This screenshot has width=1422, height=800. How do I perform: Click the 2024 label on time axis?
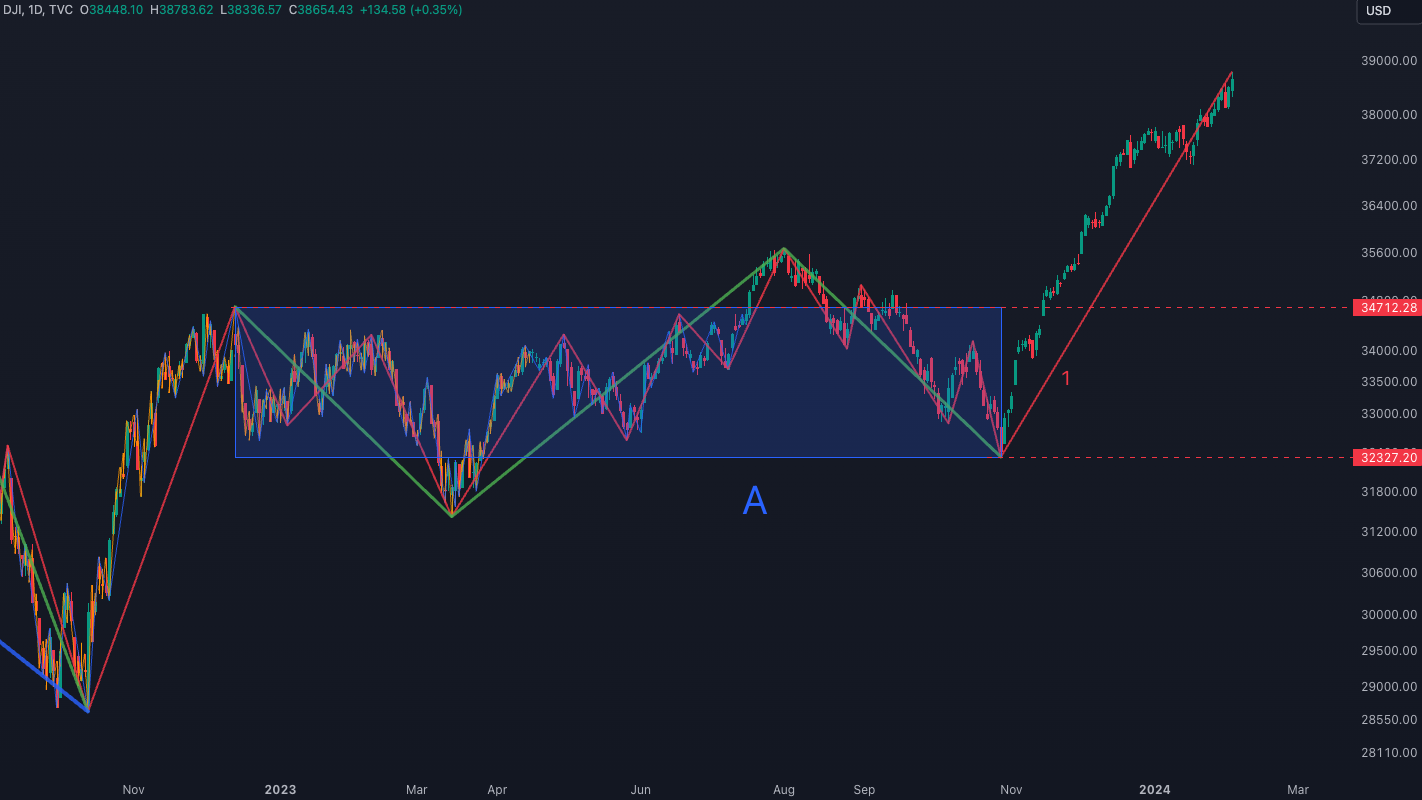tap(1154, 789)
